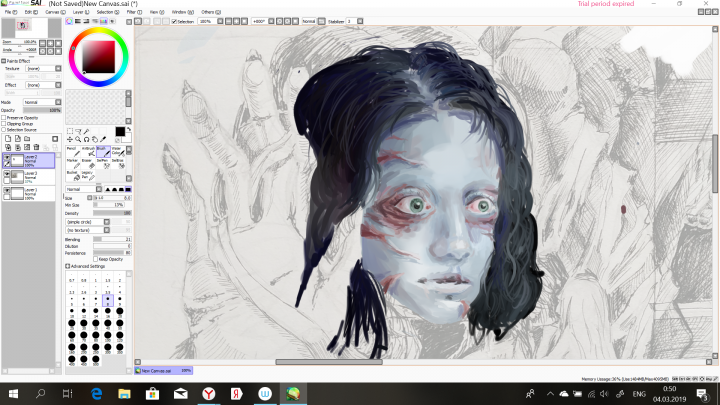Select the Bucket fill tool
Image resolution: width=720 pixels, height=405 pixels.
click(x=72, y=175)
